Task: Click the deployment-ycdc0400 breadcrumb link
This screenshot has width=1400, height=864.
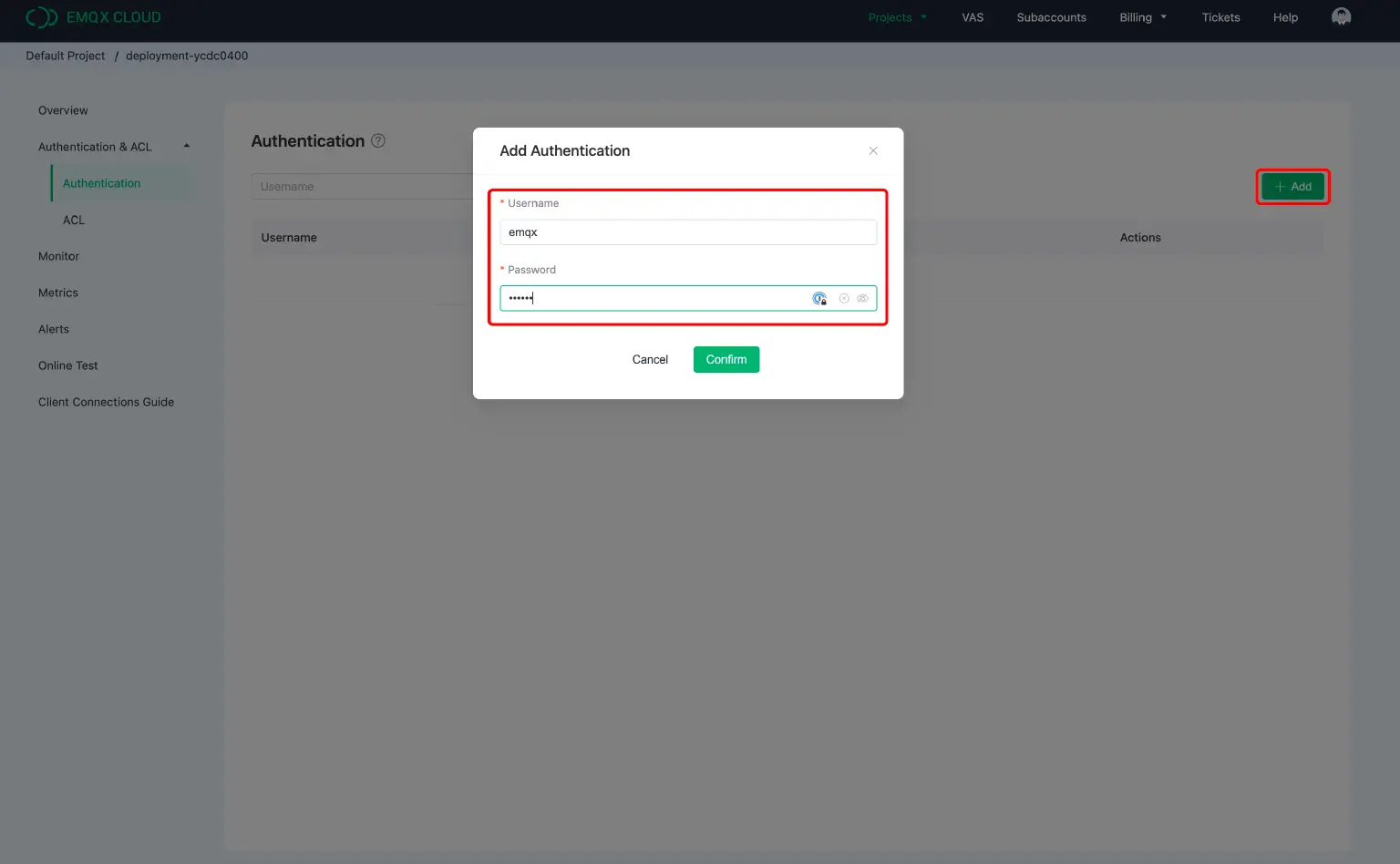Action: [186, 56]
